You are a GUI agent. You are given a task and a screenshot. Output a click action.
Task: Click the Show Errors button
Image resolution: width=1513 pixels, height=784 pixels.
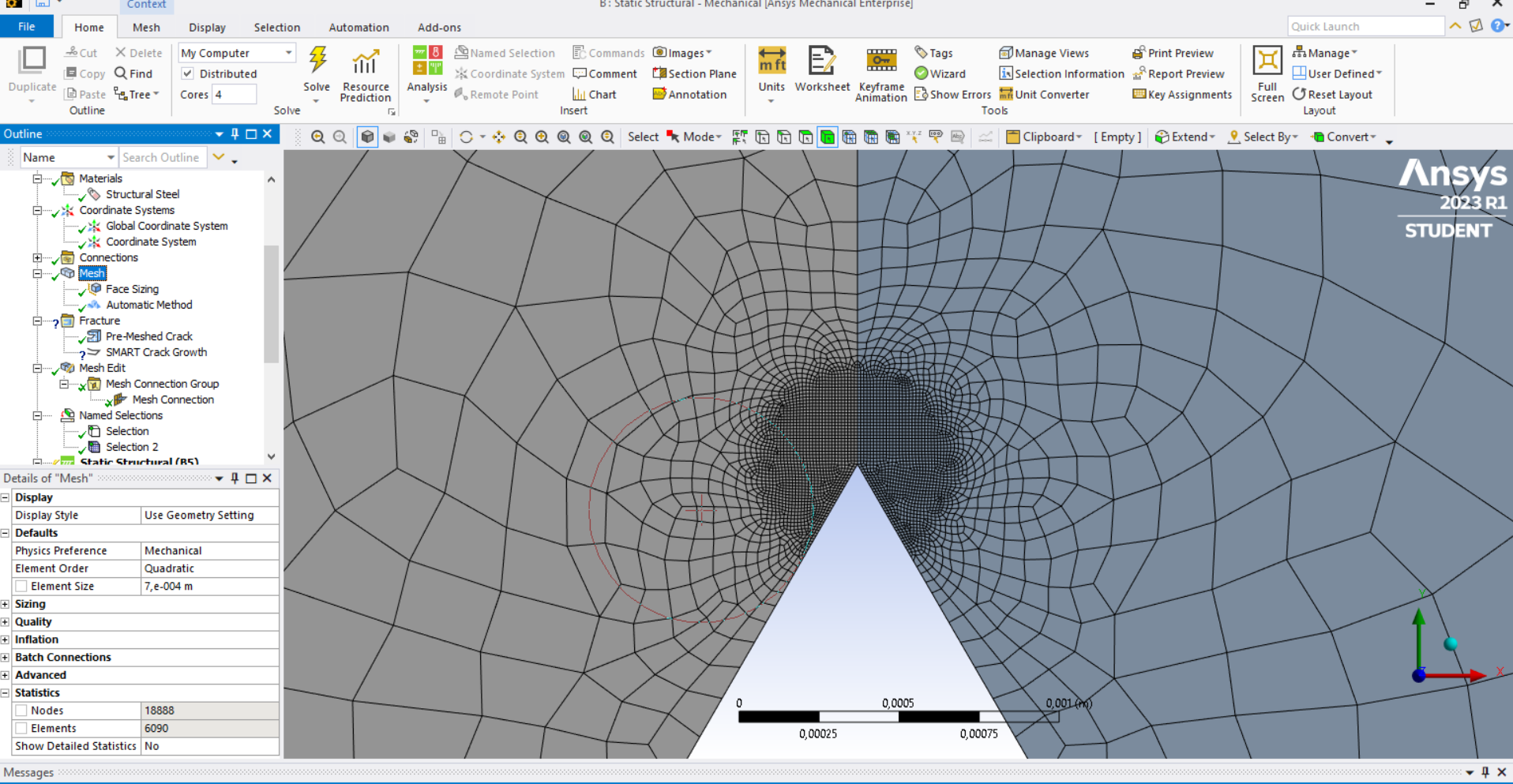click(x=952, y=94)
